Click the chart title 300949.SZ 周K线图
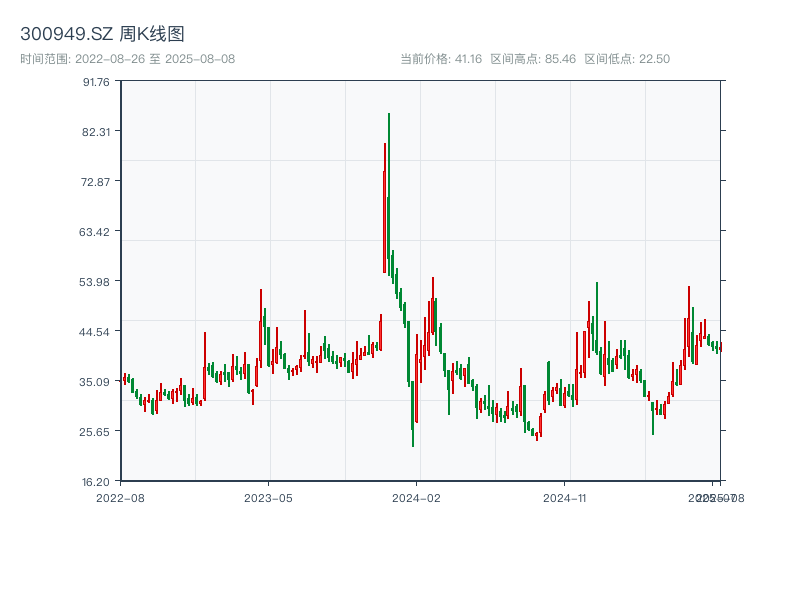 pos(102,34)
